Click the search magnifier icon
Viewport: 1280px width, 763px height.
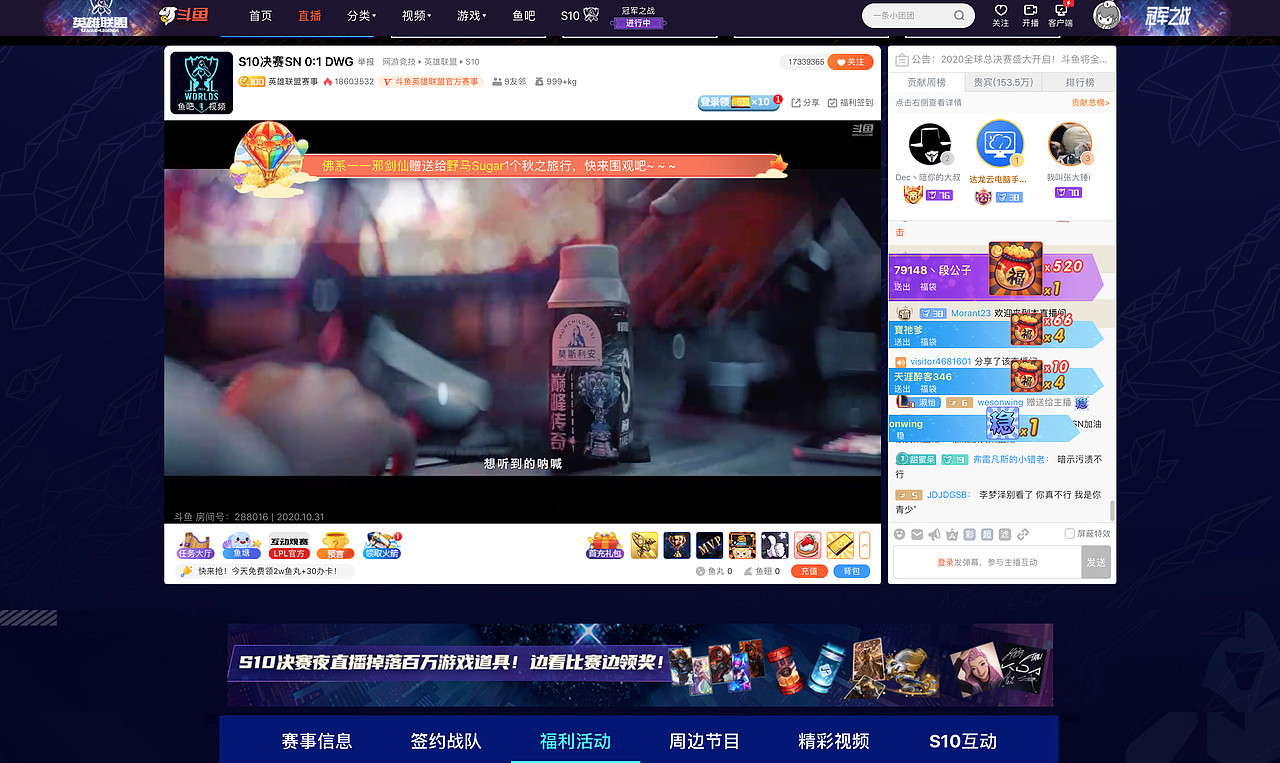[959, 16]
